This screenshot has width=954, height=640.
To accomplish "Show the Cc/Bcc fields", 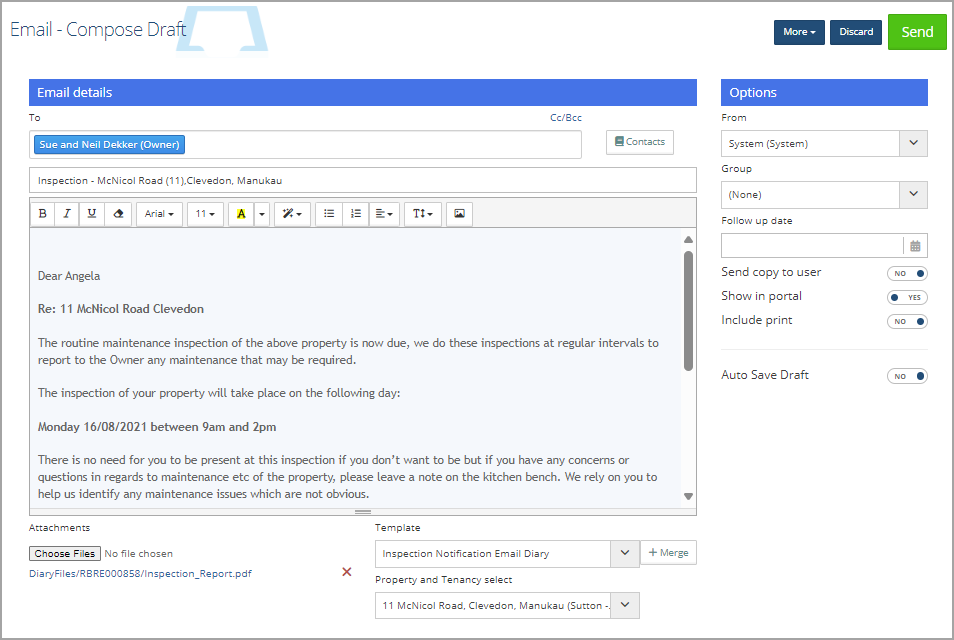I will coord(566,117).
